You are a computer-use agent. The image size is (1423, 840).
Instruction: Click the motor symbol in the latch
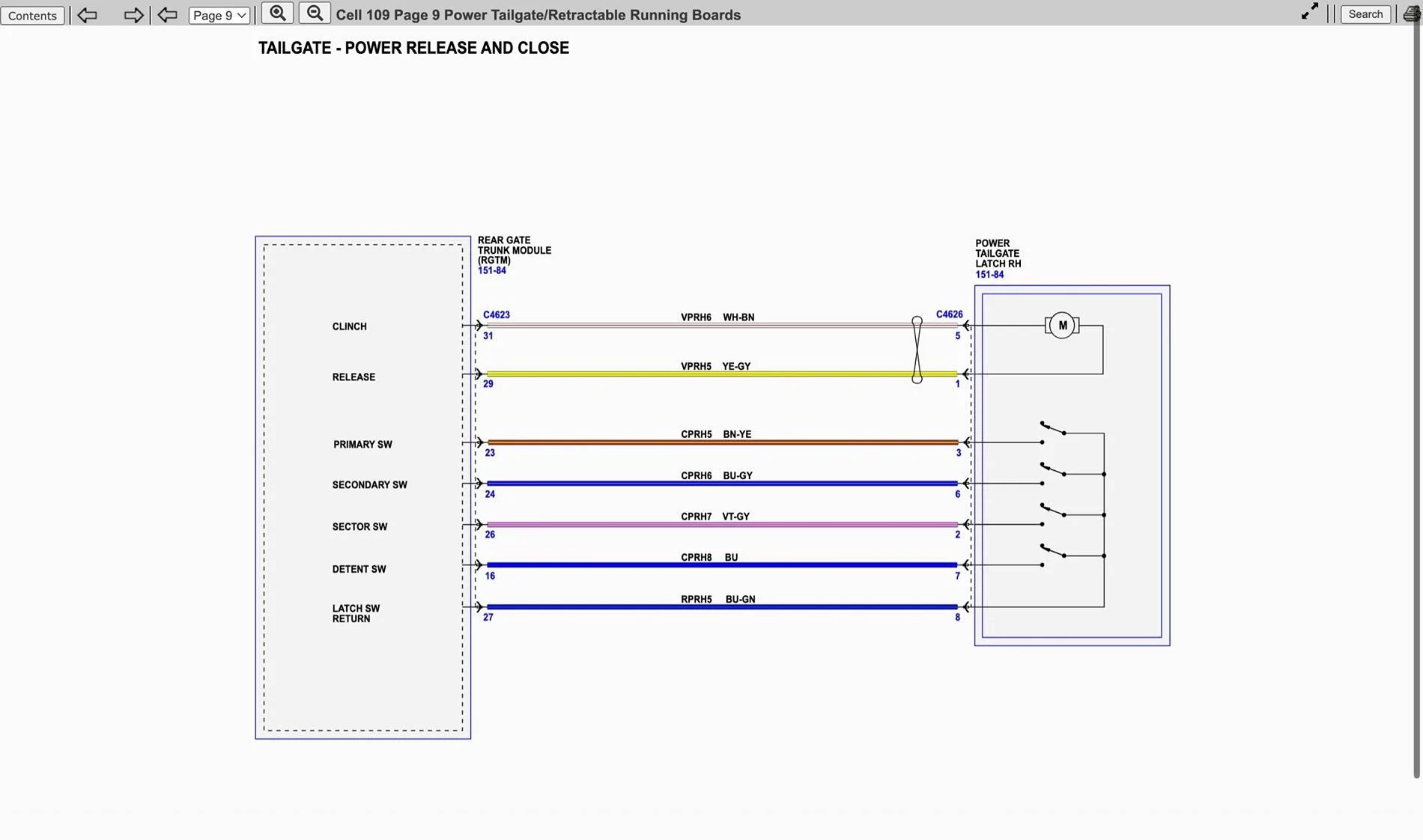pyautogui.click(x=1061, y=326)
